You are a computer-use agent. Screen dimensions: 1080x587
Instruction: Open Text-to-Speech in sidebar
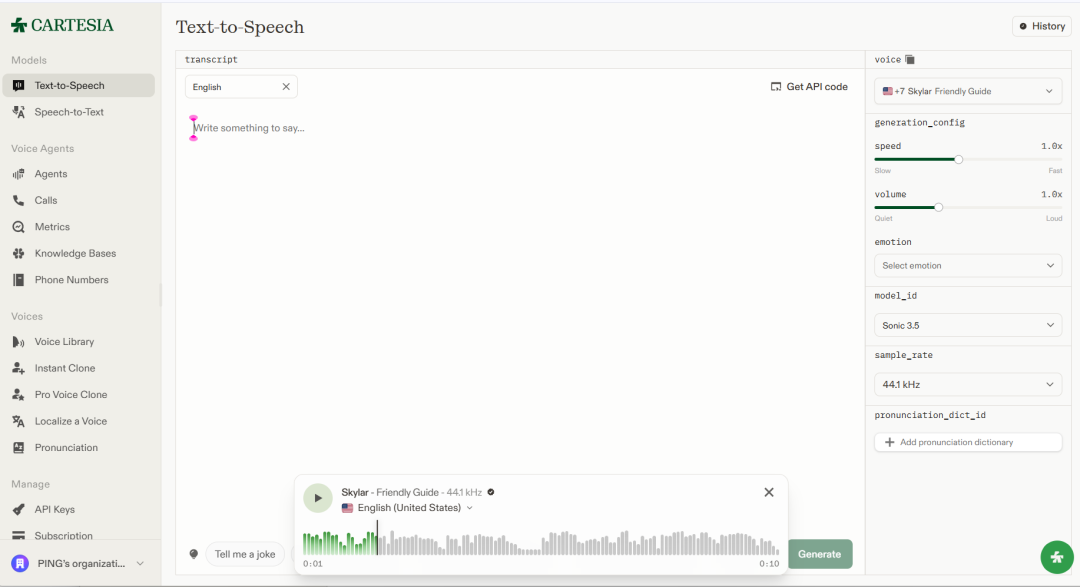tap(79, 85)
